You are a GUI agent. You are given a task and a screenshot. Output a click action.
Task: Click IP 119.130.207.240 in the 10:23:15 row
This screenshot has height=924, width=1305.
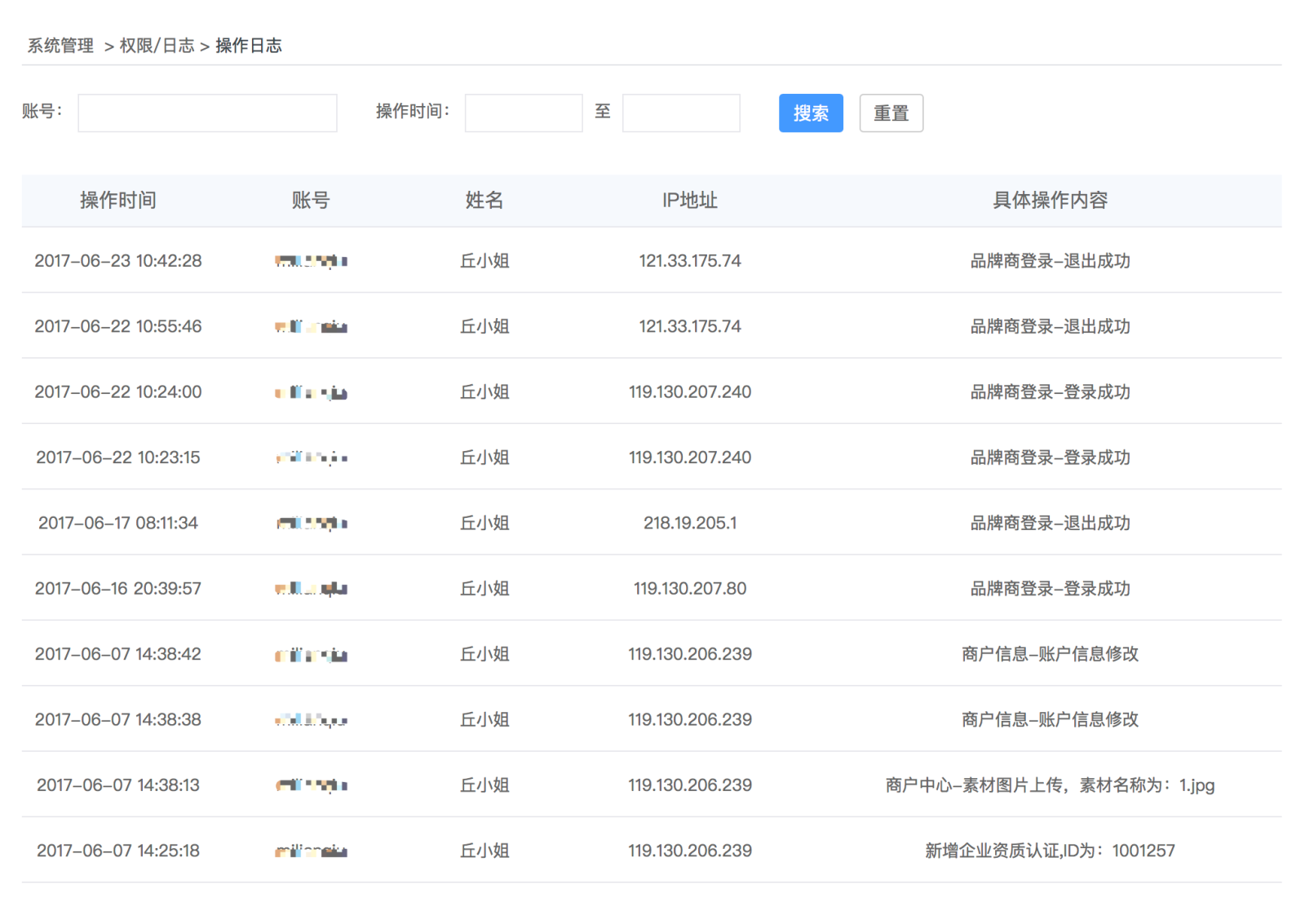[x=690, y=458]
